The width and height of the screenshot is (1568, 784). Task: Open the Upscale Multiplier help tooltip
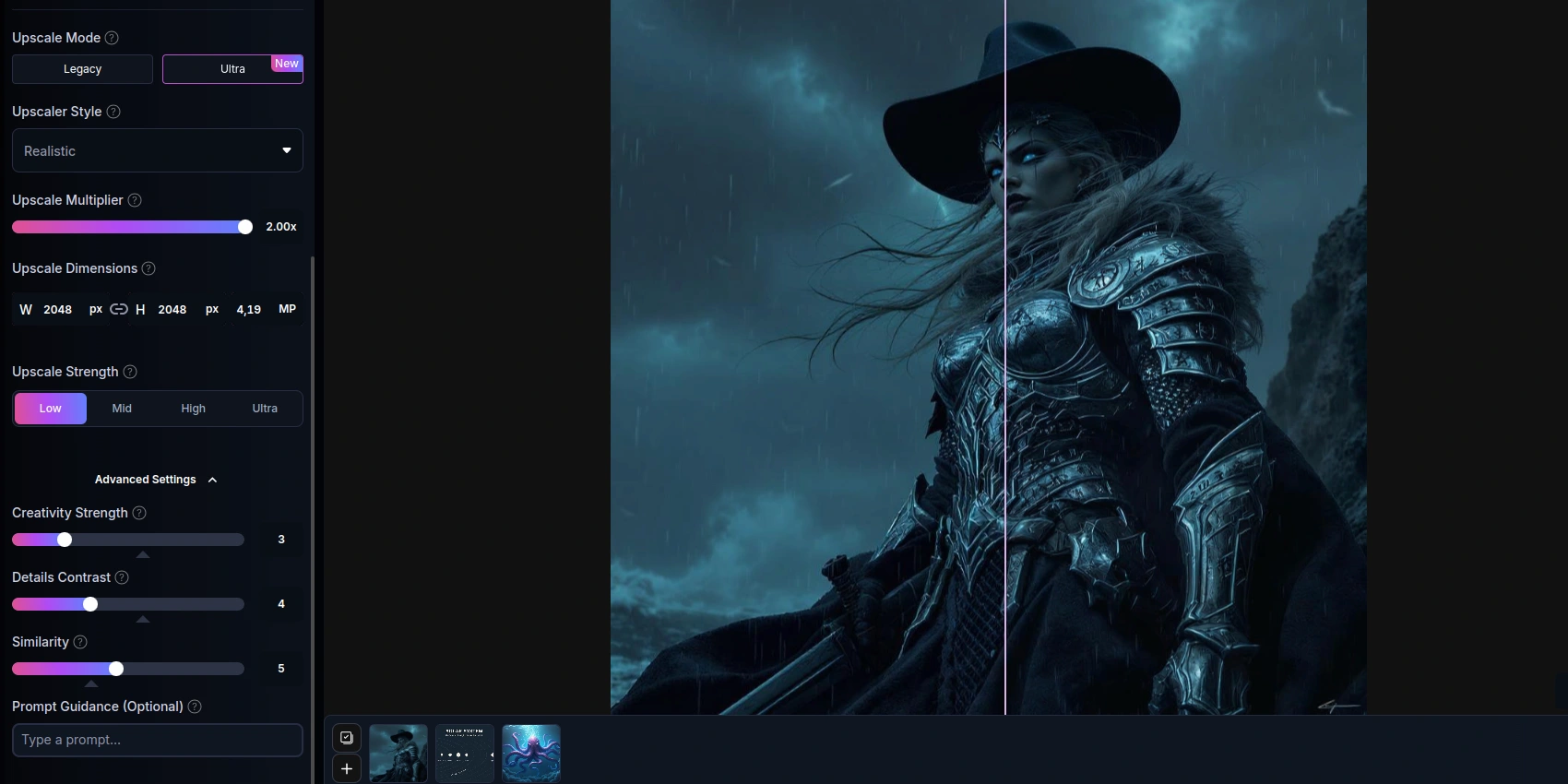click(135, 200)
